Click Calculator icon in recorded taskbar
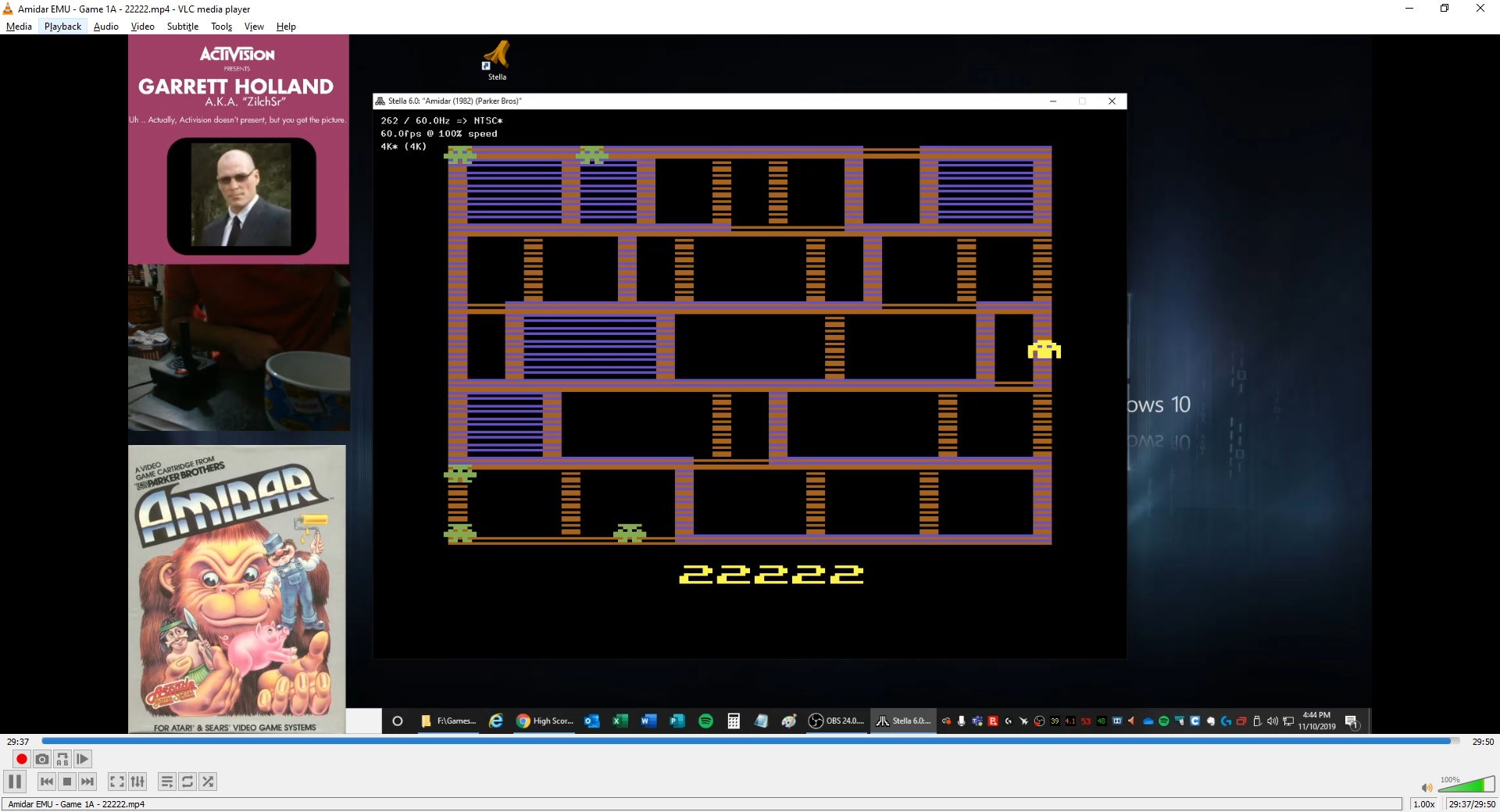Viewport: 1500px width, 812px height. pyautogui.click(x=734, y=721)
